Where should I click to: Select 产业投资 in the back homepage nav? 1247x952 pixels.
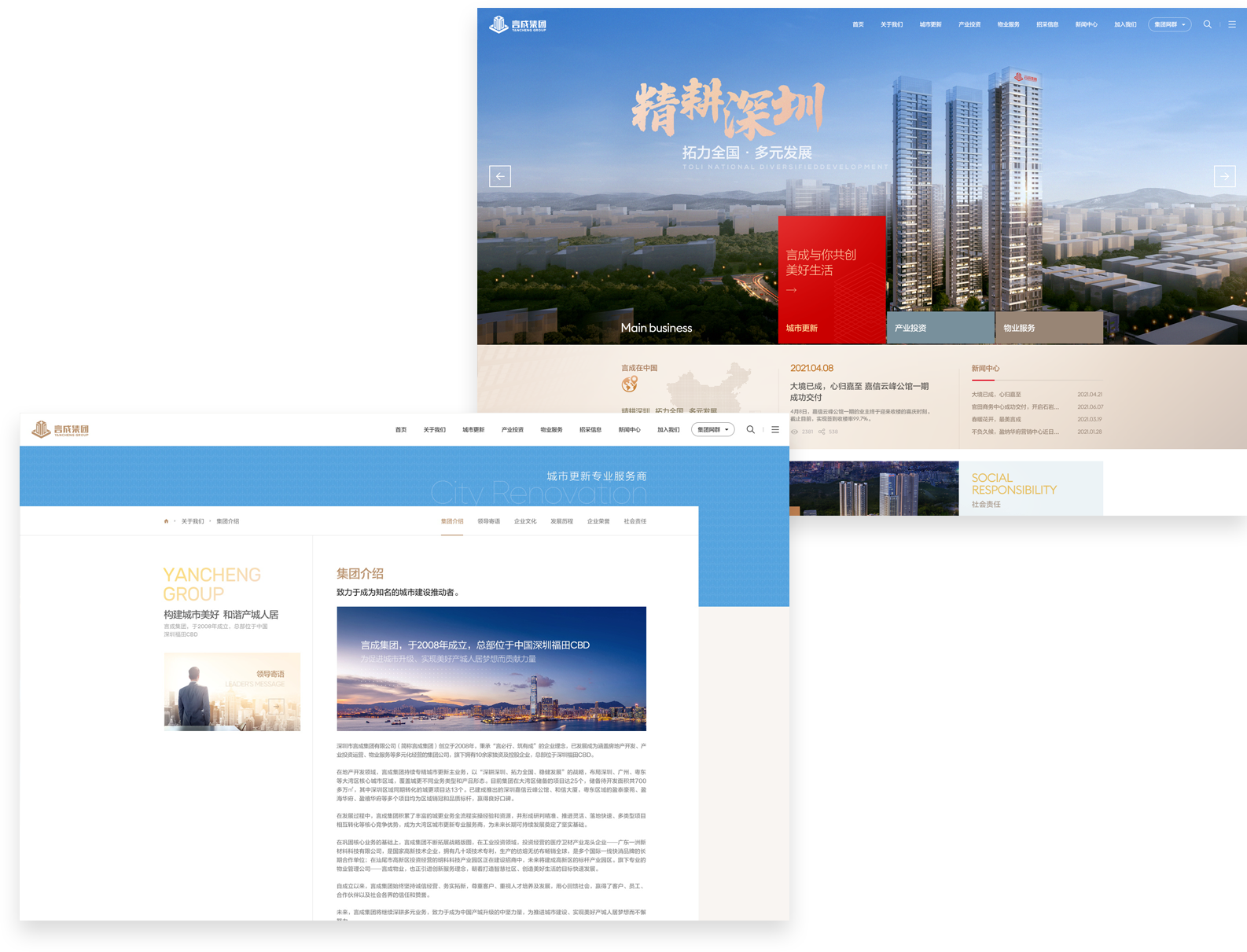(969, 24)
